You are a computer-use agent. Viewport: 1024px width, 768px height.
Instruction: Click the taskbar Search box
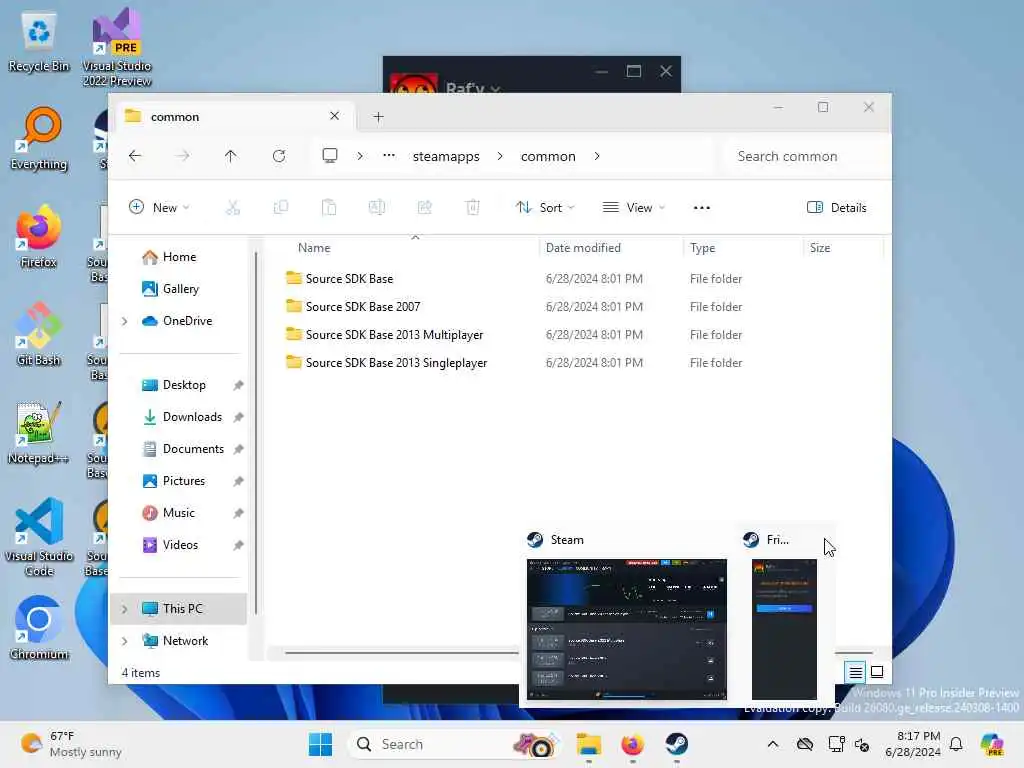tap(455, 744)
